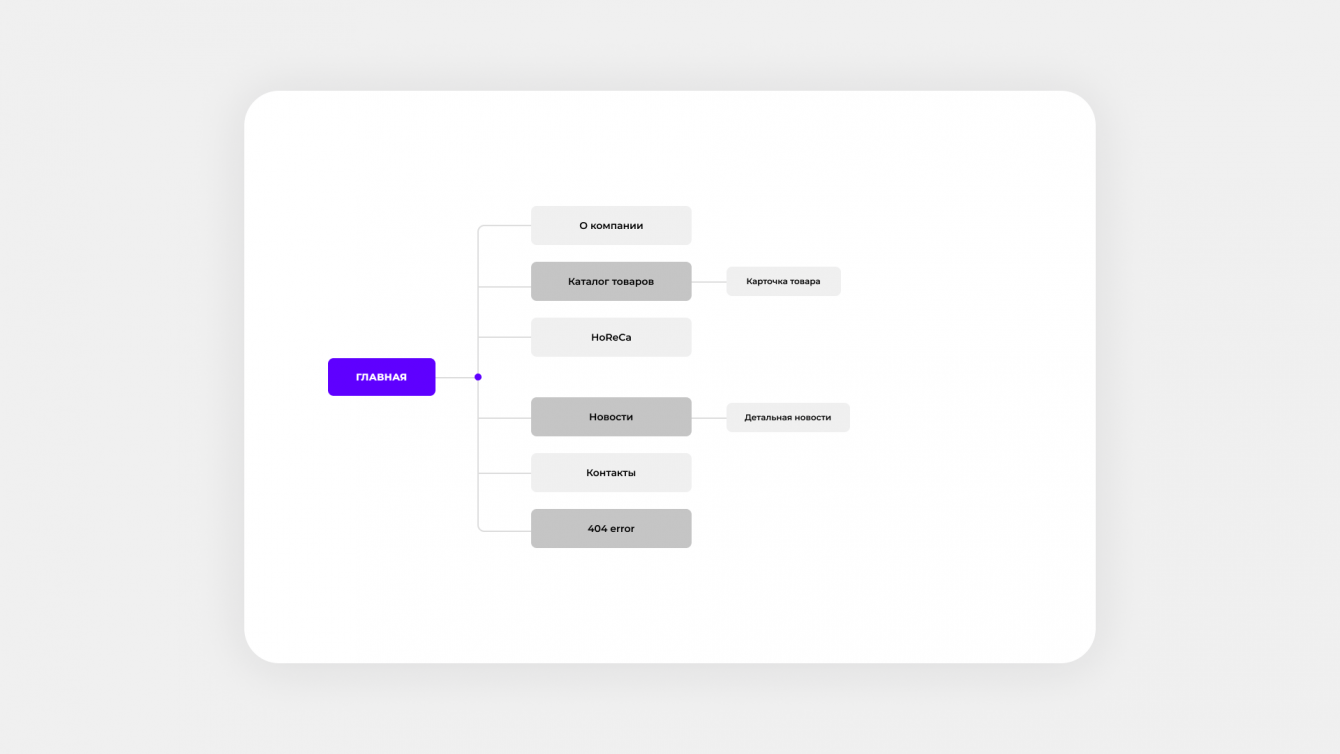
Task: Click the horizontal branch line into Контакты
Action: point(505,473)
